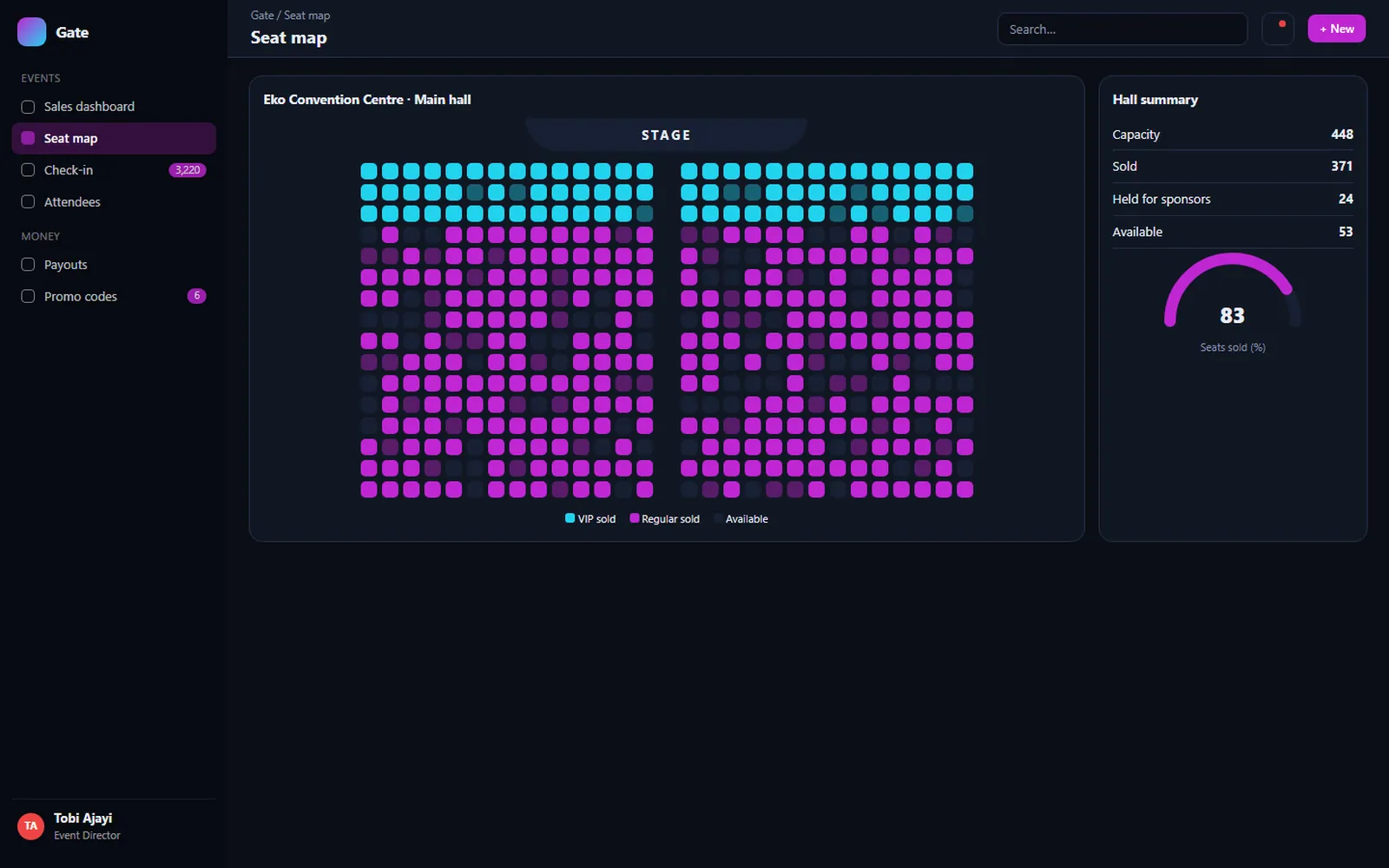Click the Attendees sidebar icon

[28, 201]
